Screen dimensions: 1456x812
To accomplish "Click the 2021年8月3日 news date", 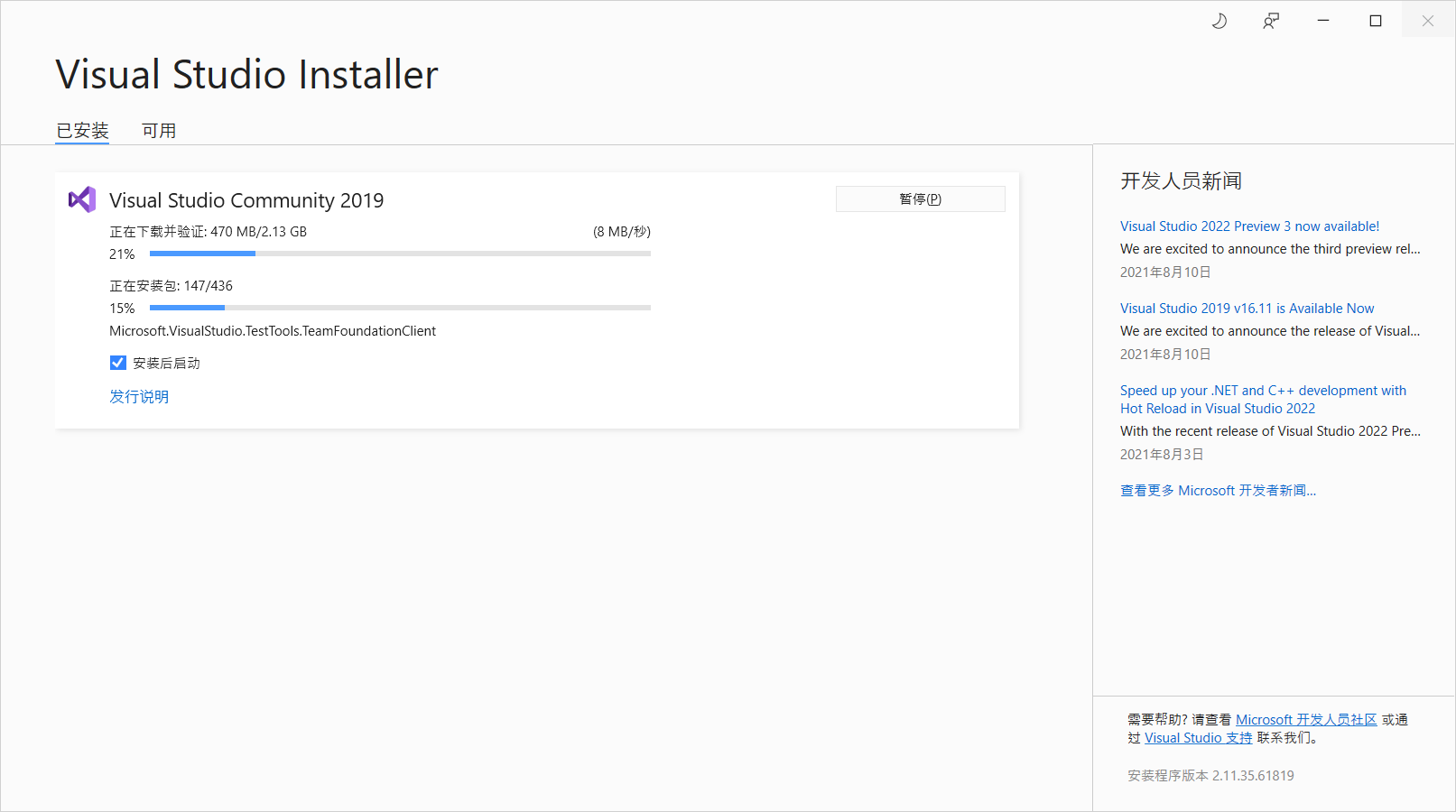I will point(1162,455).
